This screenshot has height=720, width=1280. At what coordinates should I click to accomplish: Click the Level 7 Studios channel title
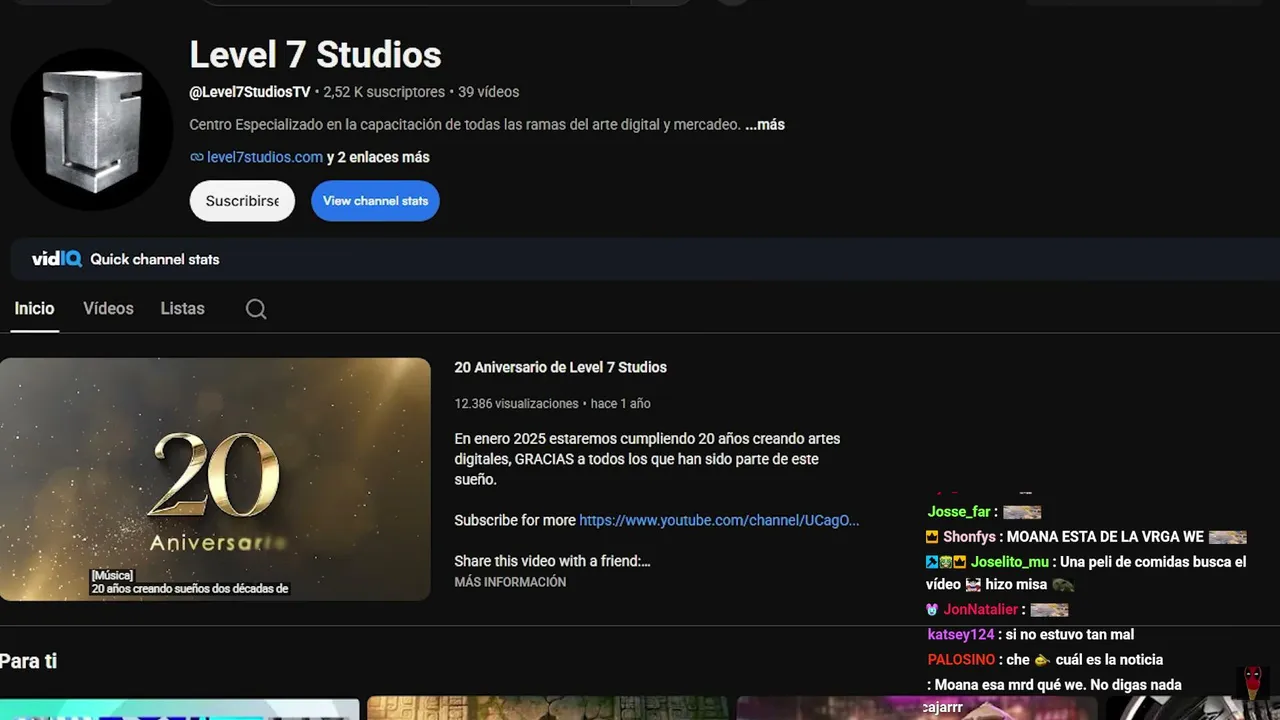(315, 55)
